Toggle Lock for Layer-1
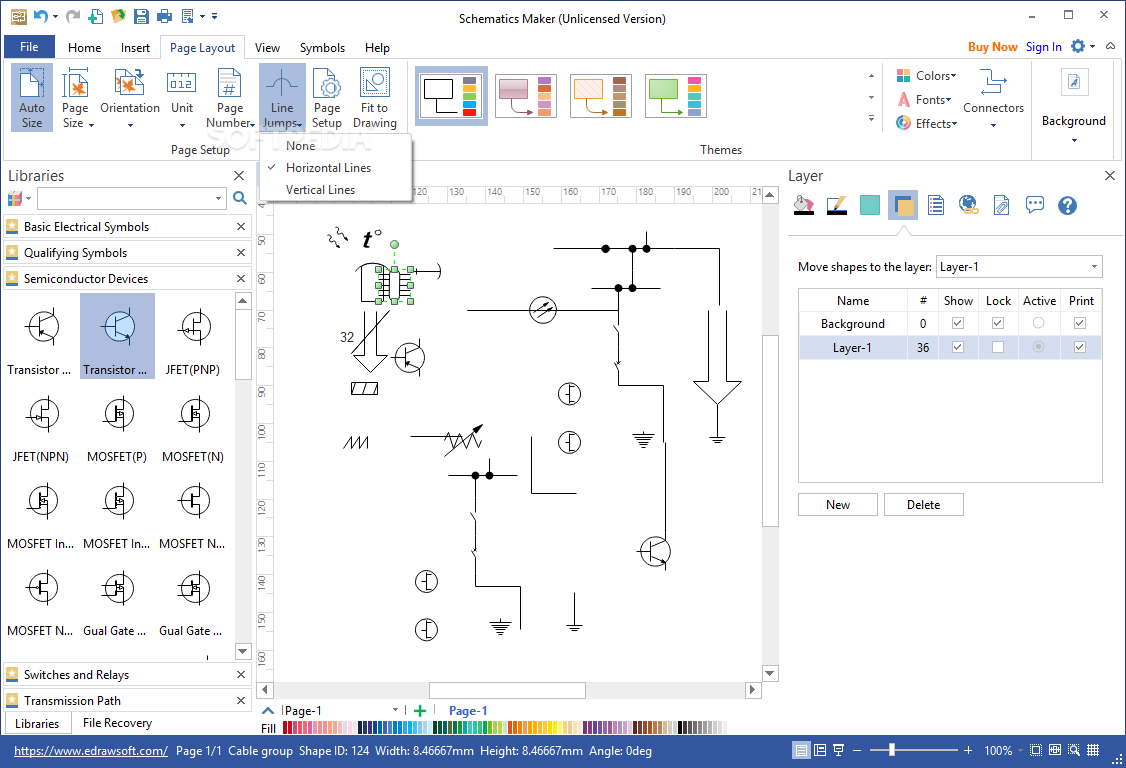This screenshot has width=1126, height=768. point(997,347)
